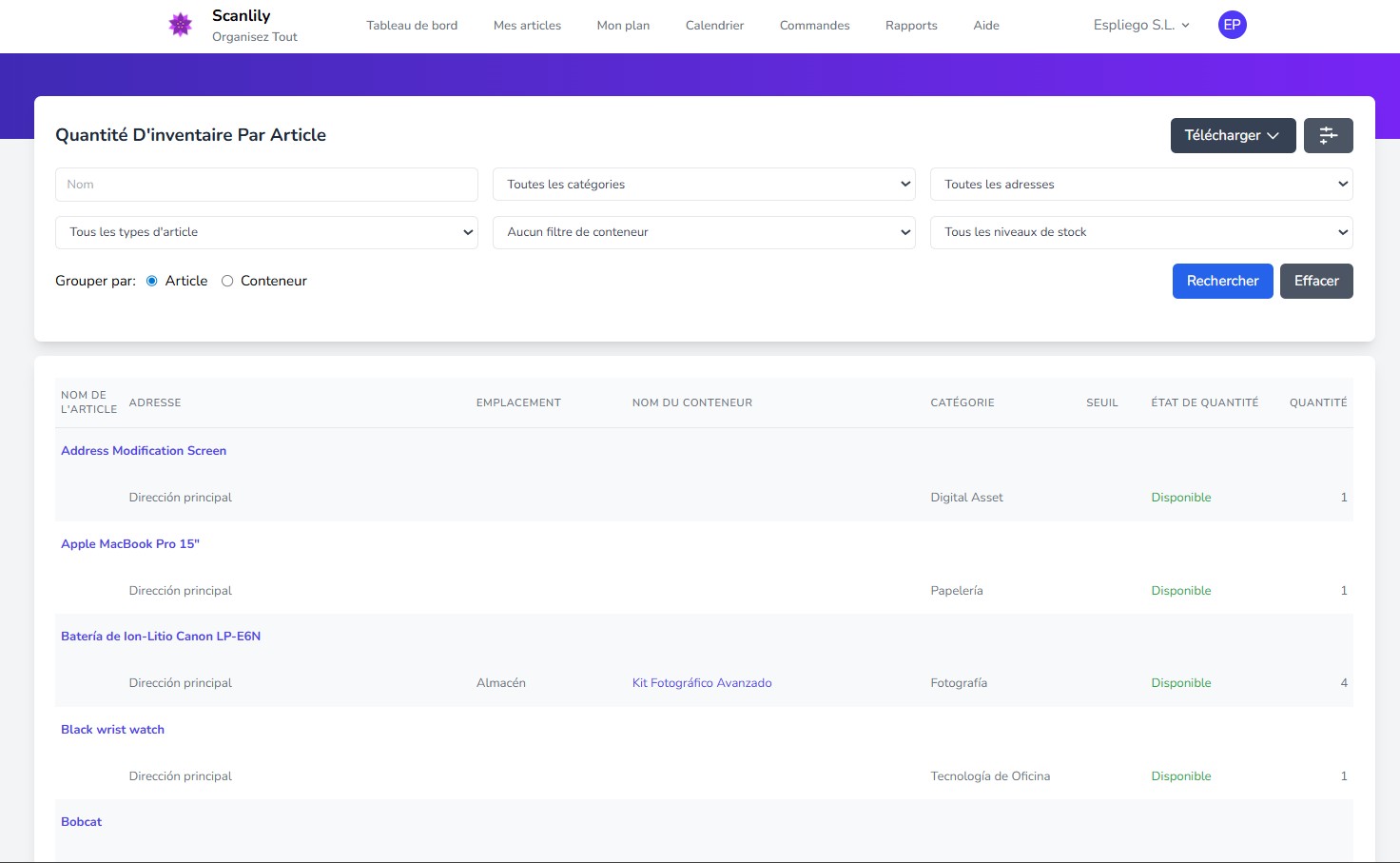Expand the Aucun filtre de conteneur dropdown
Image resolution: width=1400 pixels, height=863 pixels.
click(704, 232)
